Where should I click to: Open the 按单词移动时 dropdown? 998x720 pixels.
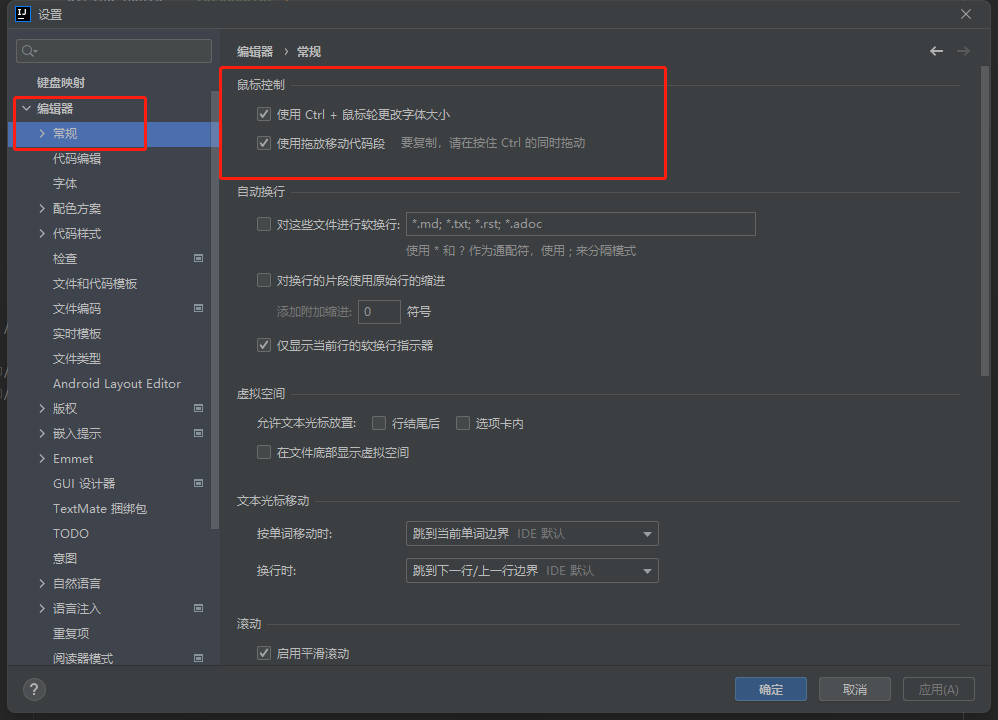pyautogui.click(x=532, y=534)
